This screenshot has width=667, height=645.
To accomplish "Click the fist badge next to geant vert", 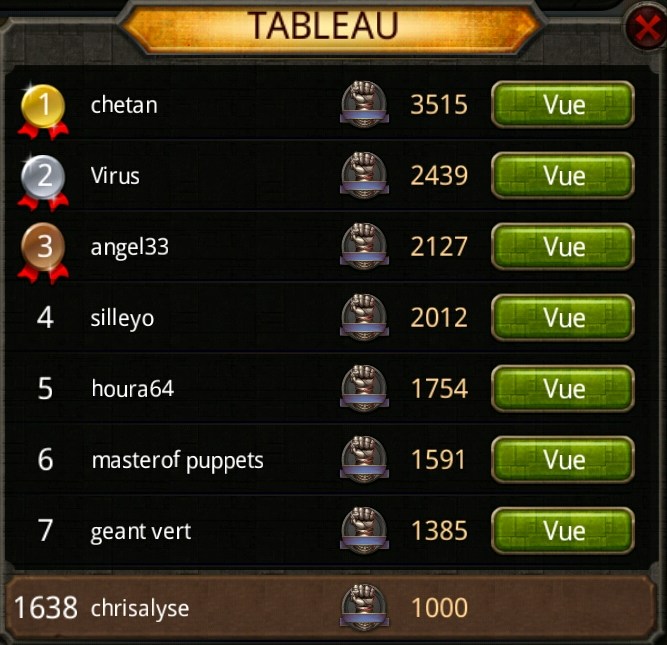I will coord(364,531).
